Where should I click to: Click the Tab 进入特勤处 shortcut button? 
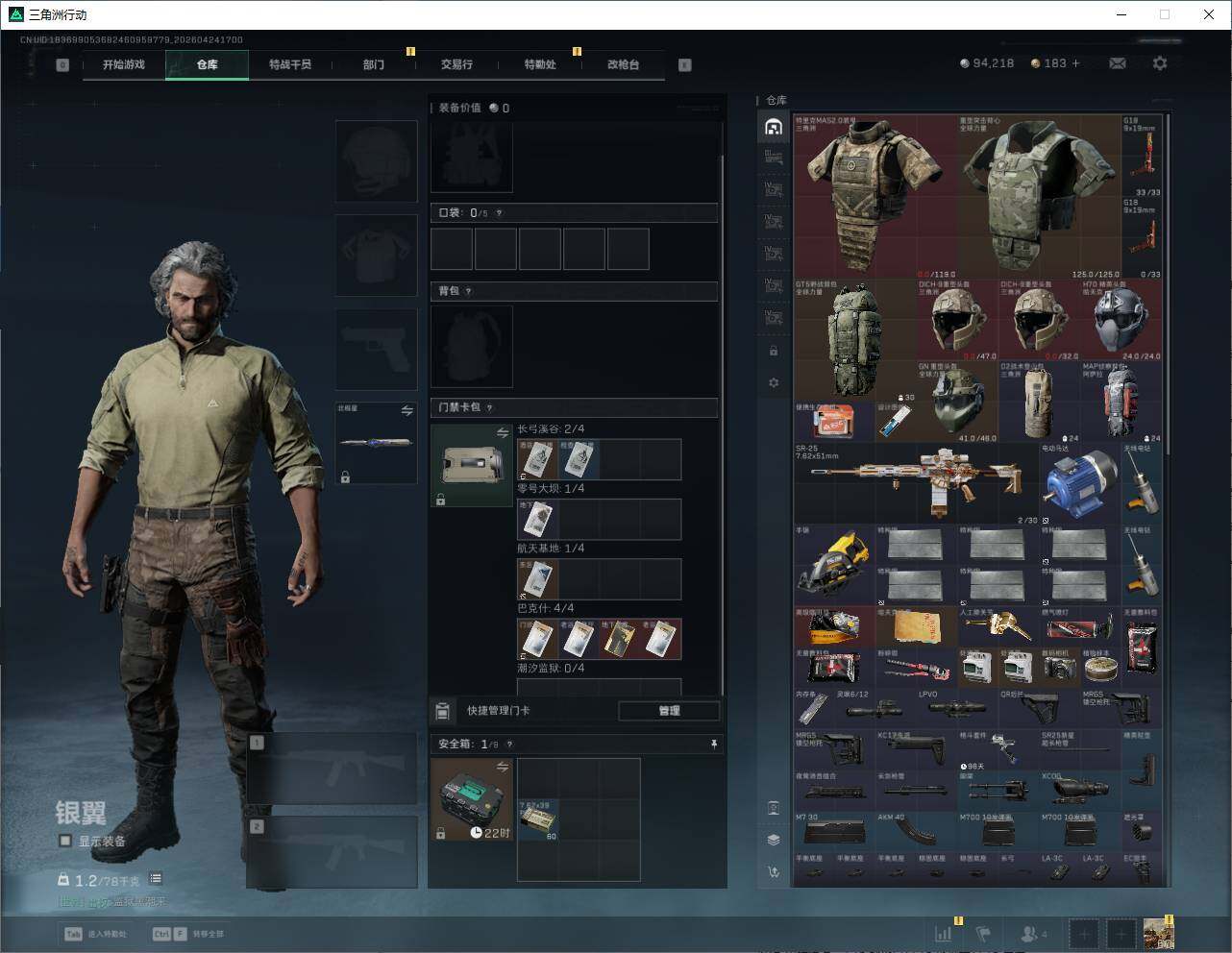click(95, 934)
